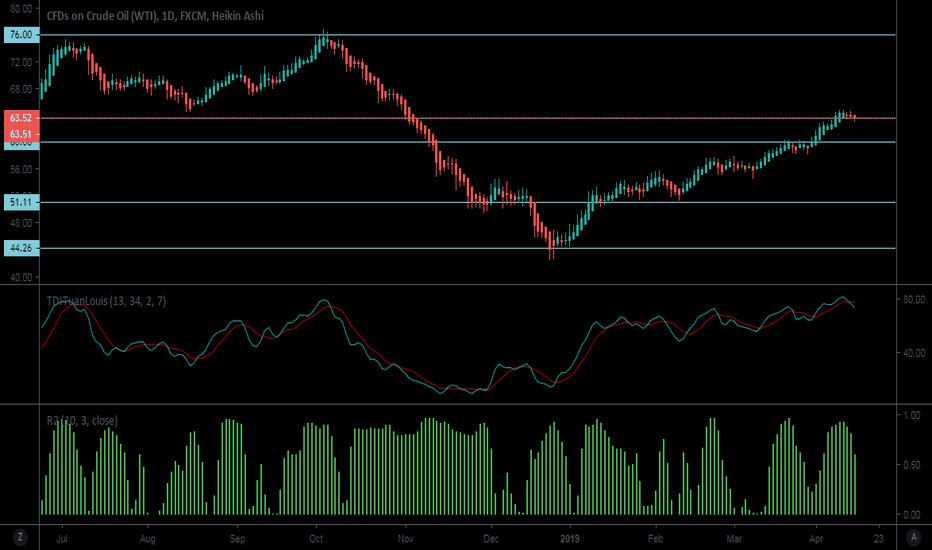Select the 51.11 price level label

(x=21, y=202)
